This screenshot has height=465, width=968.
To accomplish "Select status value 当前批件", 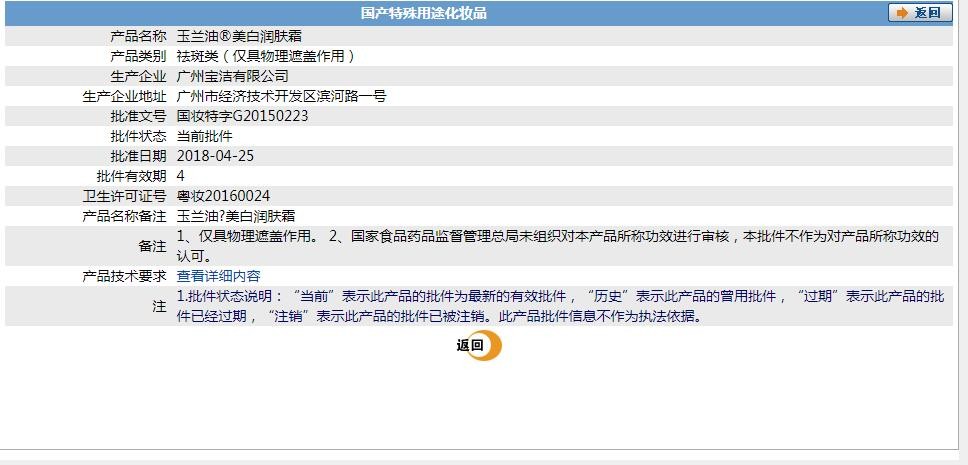I will 204,136.
